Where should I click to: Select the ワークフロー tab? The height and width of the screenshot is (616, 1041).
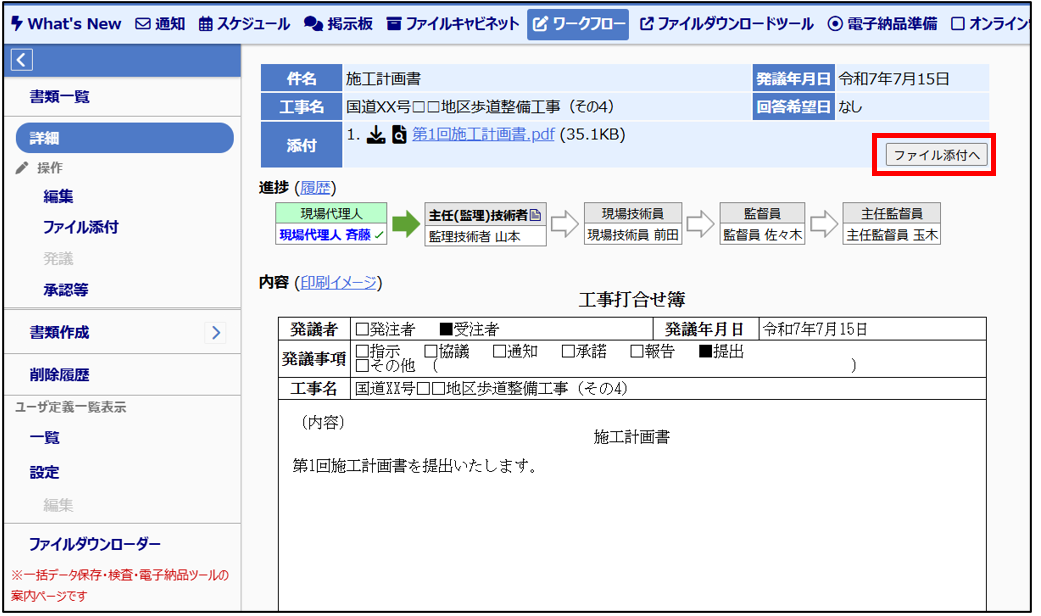click(x=578, y=23)
